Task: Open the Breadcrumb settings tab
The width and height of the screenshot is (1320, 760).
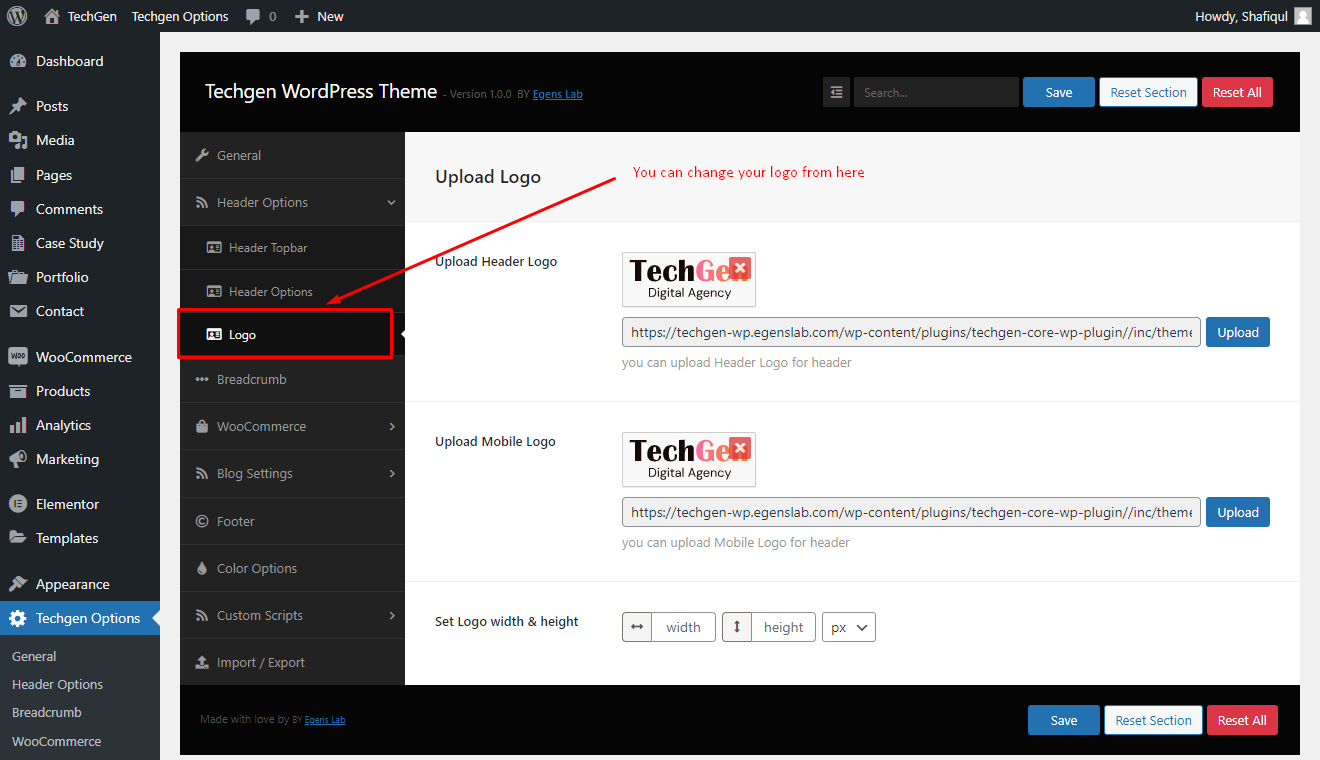Action: (x=292, y=379)
